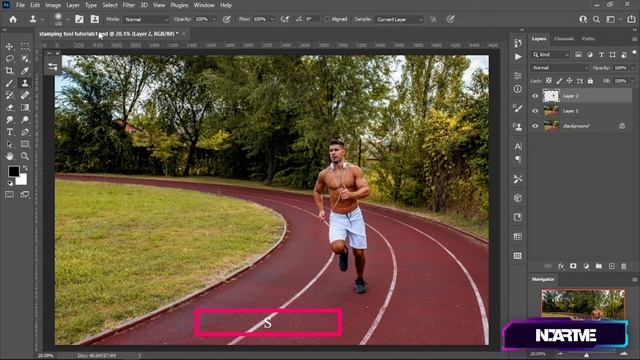Open the Filter menu
The image size is (640, 360).
coord(129,5)
